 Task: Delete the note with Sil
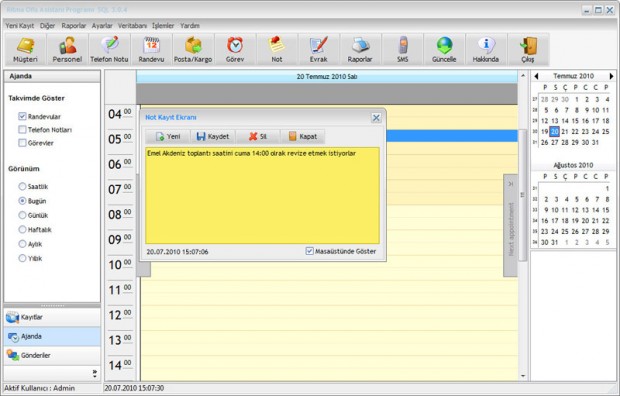(258, 136)
